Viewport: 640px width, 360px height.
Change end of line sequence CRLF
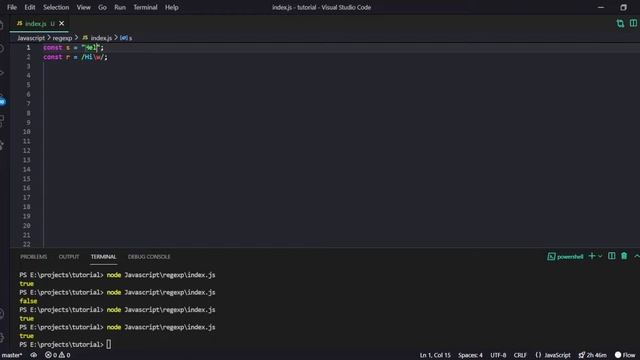tap(520, 355)
